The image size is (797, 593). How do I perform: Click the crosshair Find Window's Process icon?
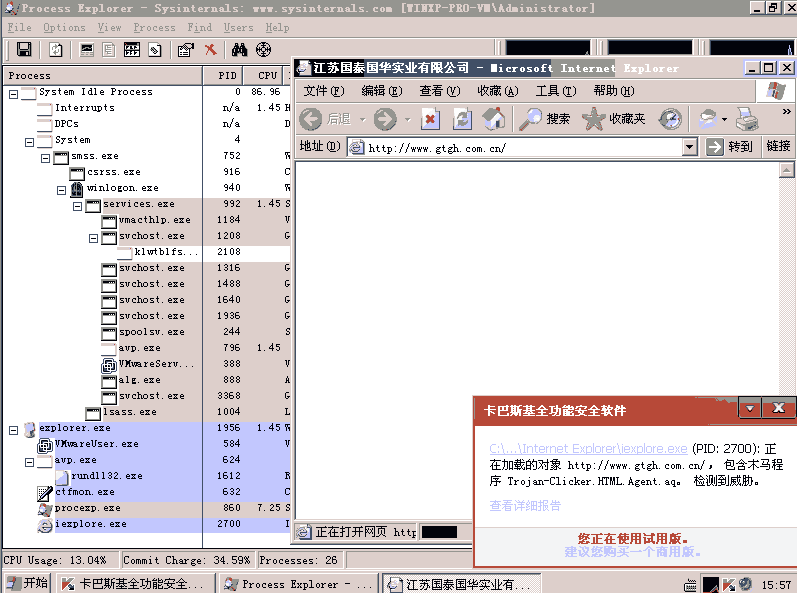[263, 49]
